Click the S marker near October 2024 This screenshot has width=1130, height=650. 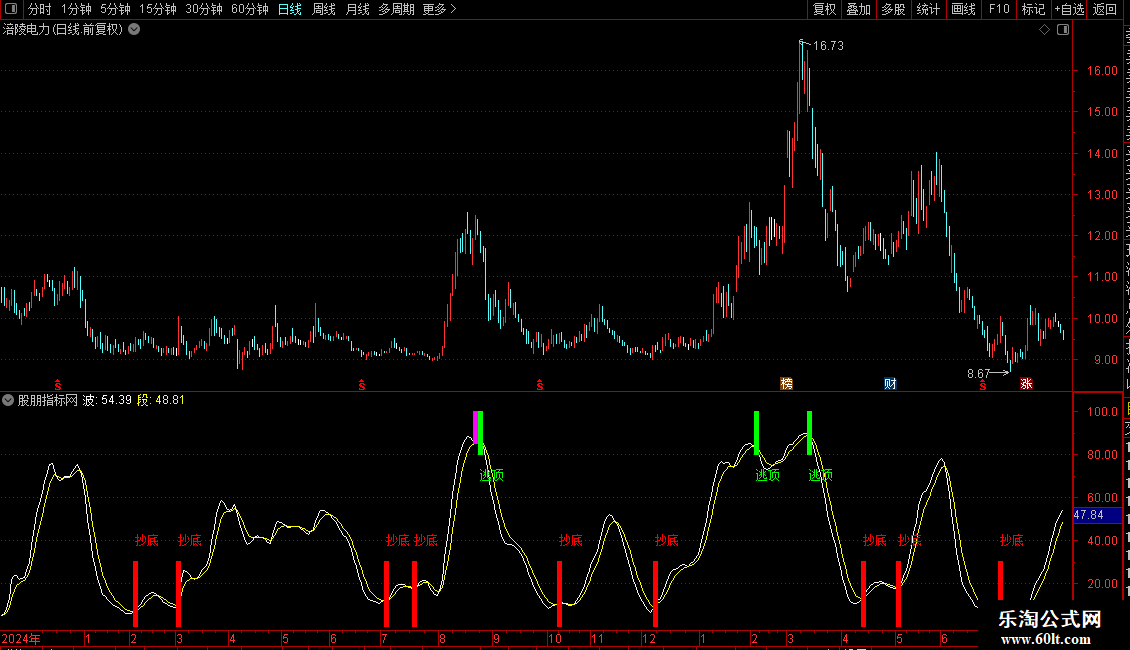[540, 386]
